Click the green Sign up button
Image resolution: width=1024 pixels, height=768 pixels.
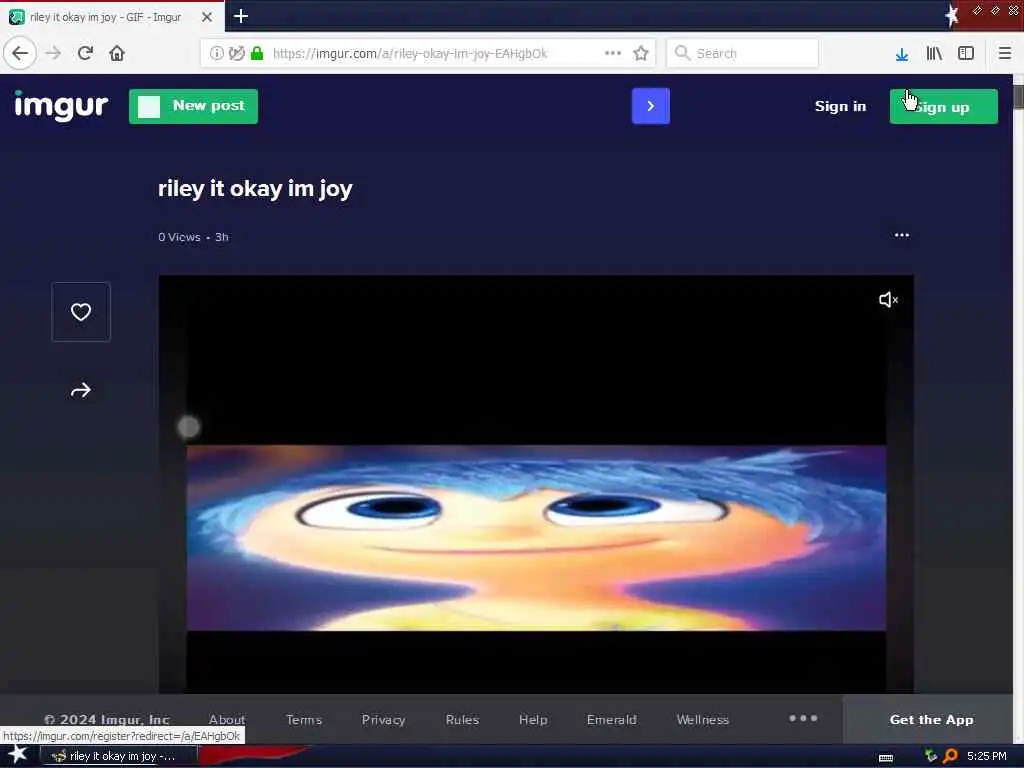tap(944, 106)
